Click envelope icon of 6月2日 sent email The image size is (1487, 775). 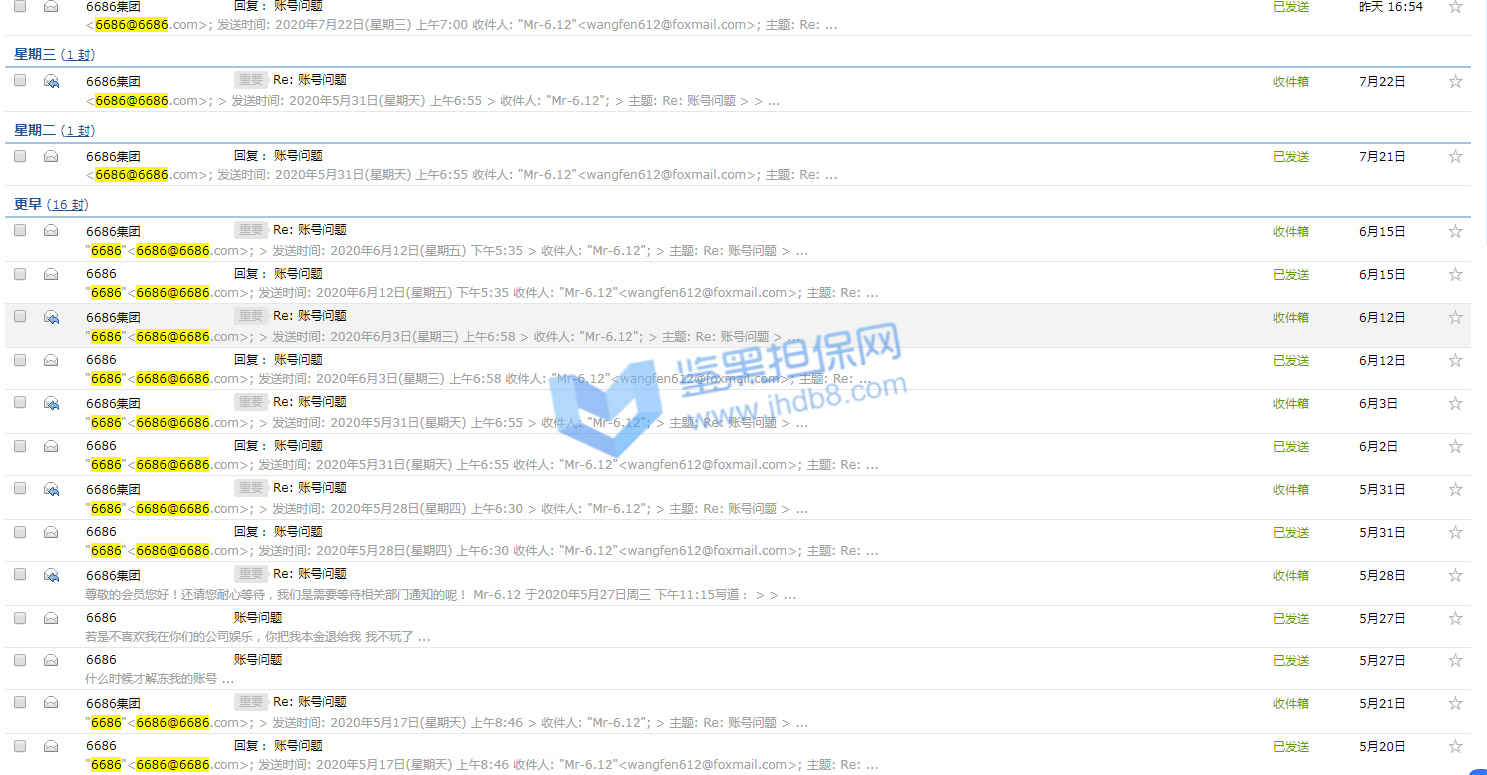pyautogui.click(x=51, y=446)
